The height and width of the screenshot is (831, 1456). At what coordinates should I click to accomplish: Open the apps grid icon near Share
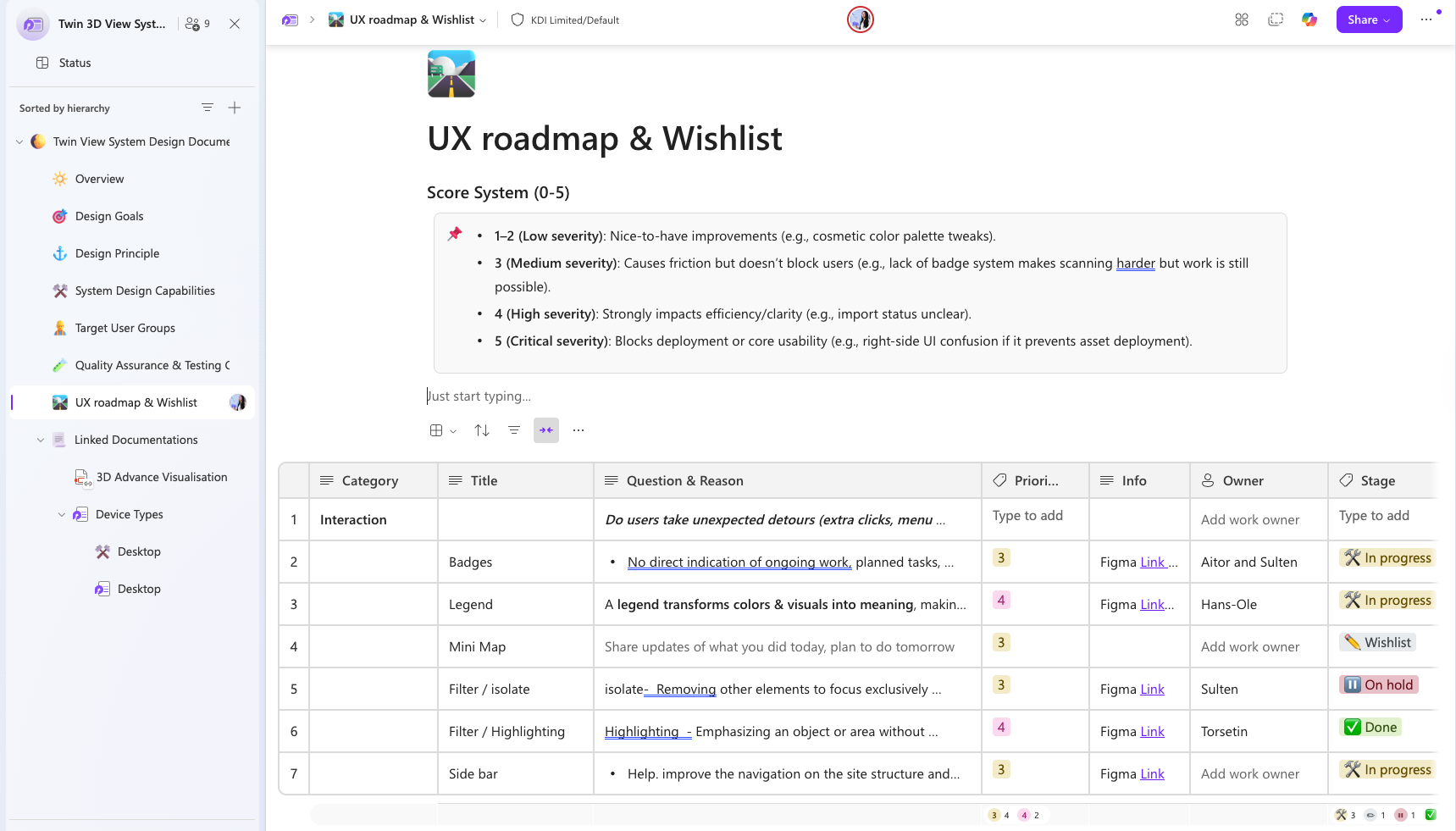point(1242,19)
